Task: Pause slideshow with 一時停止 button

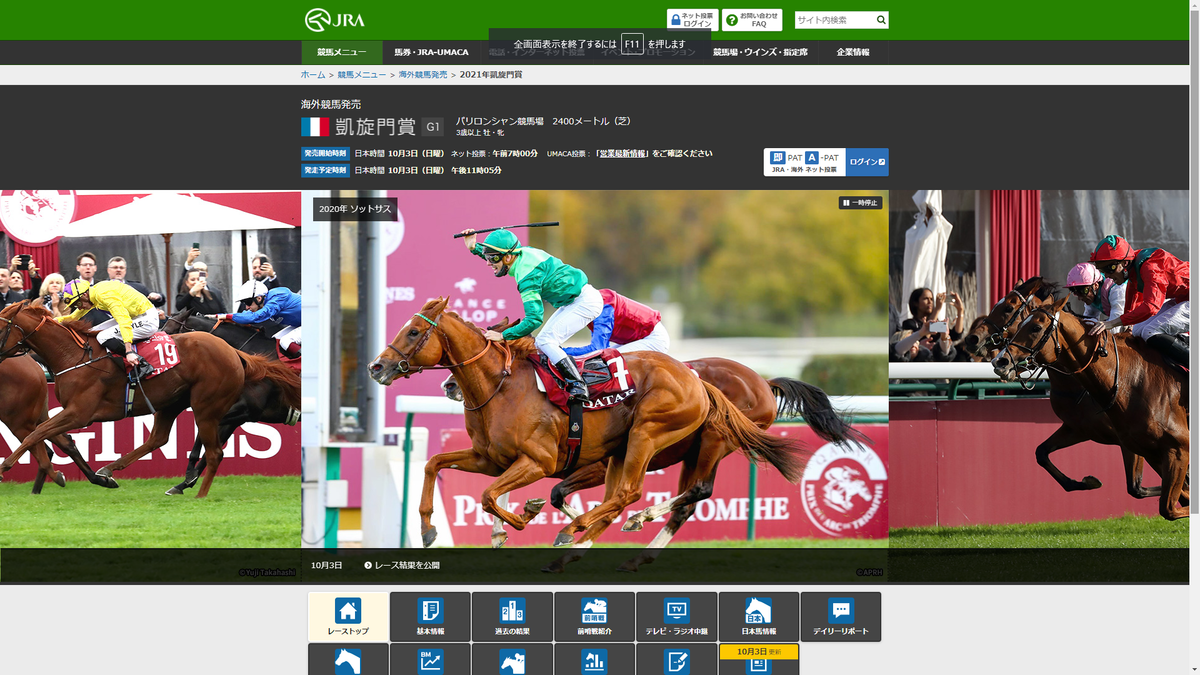Action: 860,203
